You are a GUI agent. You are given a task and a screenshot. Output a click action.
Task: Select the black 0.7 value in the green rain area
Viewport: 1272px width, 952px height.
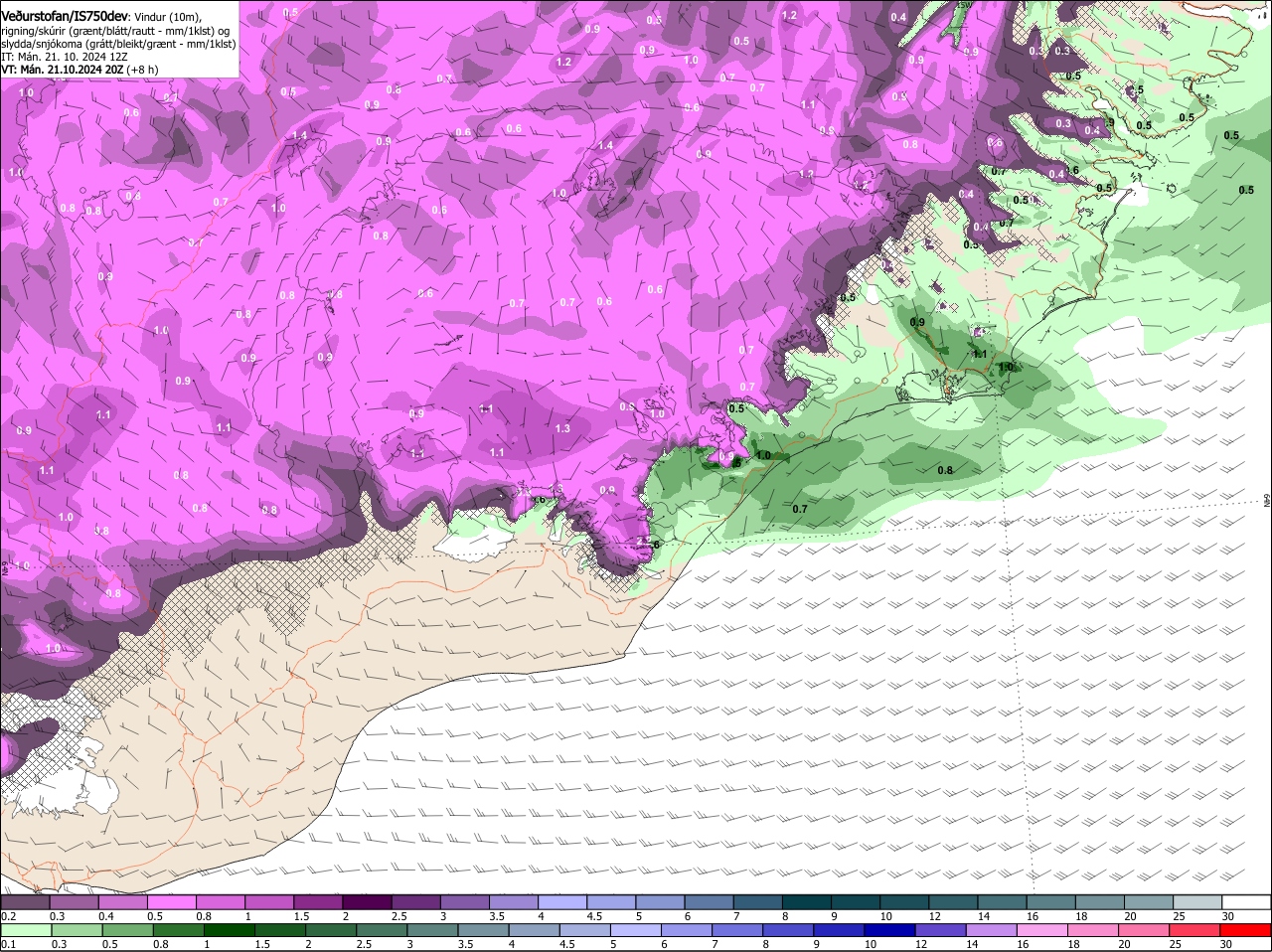pyautogui.click(x=800, y=508)
